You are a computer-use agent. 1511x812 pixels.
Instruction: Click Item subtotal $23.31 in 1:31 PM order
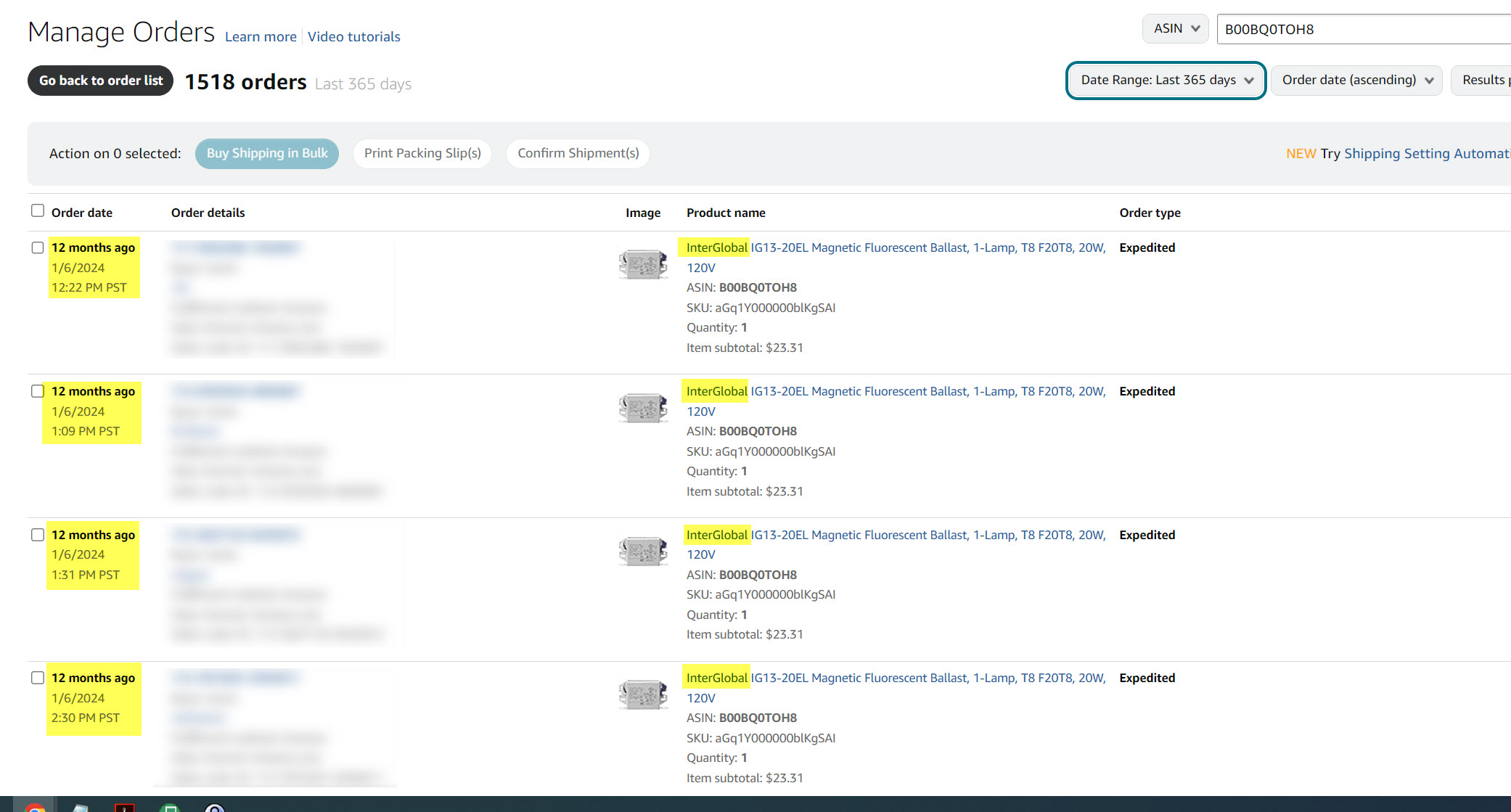click(x=745, y=634)
